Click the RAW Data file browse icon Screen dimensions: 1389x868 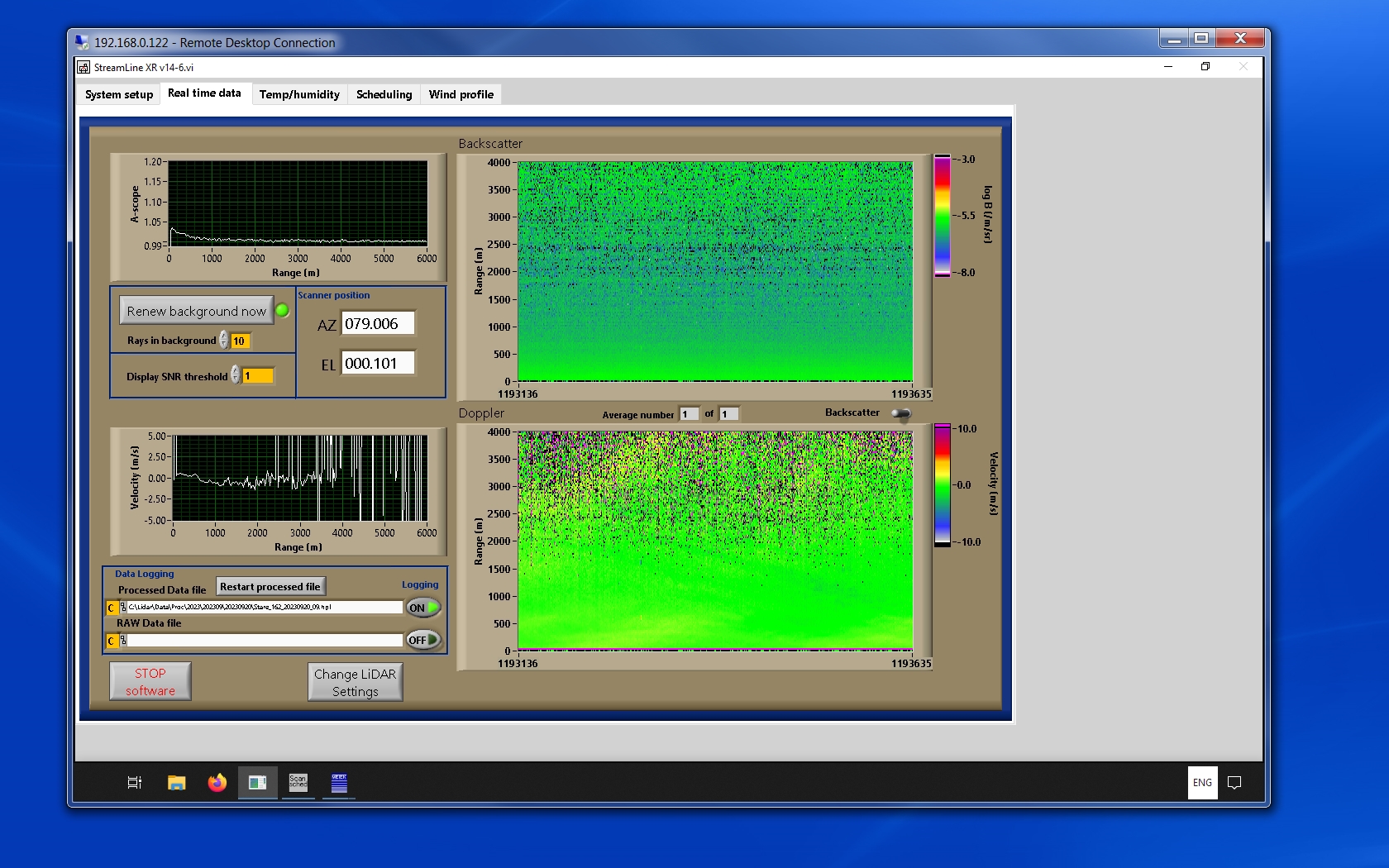(123, 641)
